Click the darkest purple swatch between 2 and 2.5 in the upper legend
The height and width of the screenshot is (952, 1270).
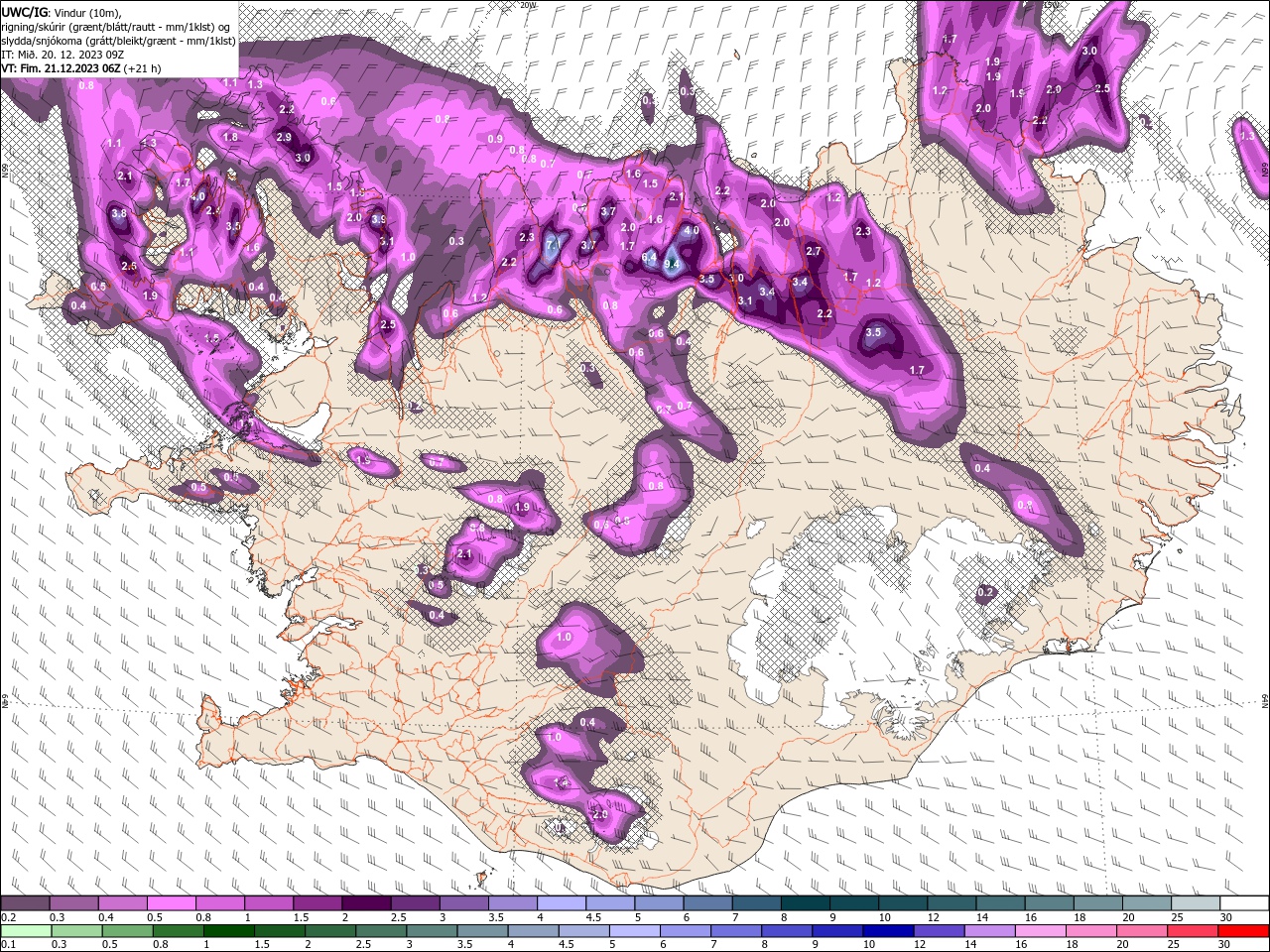pyautogui.click(x=365, y=903)
